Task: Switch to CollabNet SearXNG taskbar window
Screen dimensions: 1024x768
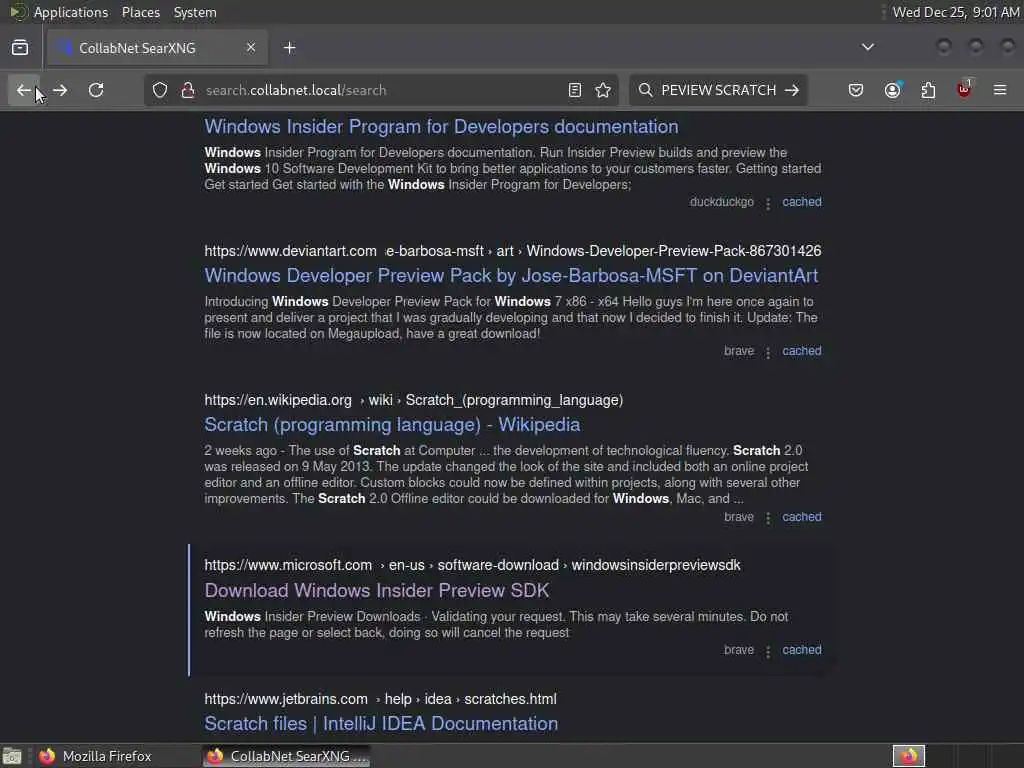Action: tap(286, 756)
